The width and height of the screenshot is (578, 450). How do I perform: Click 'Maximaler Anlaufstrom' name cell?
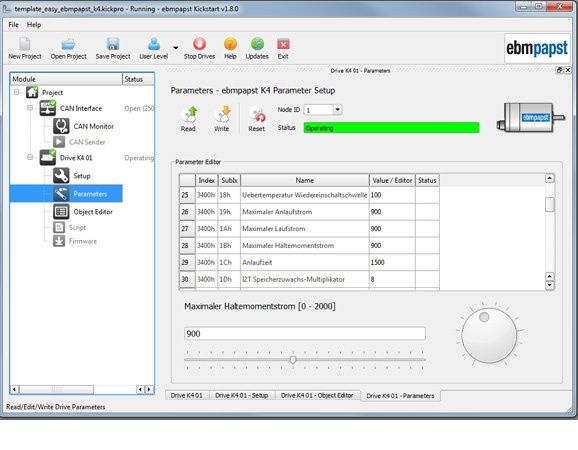305,212
